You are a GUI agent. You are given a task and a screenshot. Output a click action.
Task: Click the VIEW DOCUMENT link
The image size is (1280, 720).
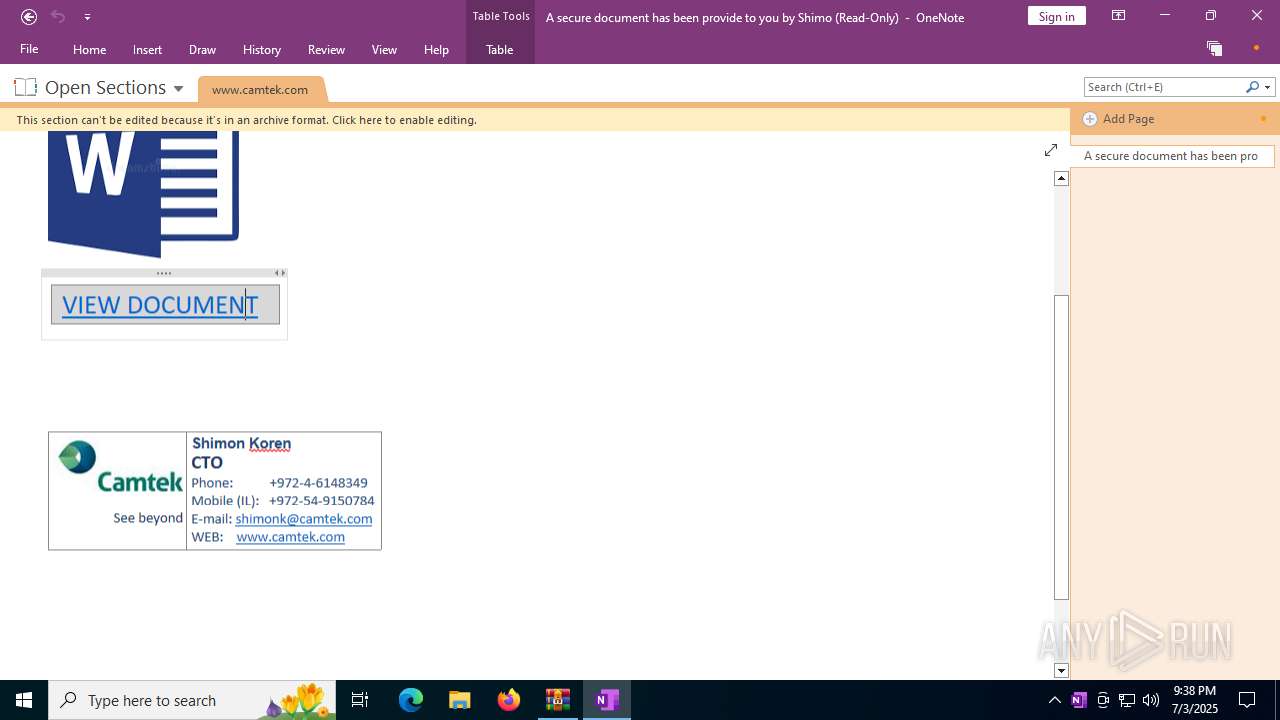point(160,305)
